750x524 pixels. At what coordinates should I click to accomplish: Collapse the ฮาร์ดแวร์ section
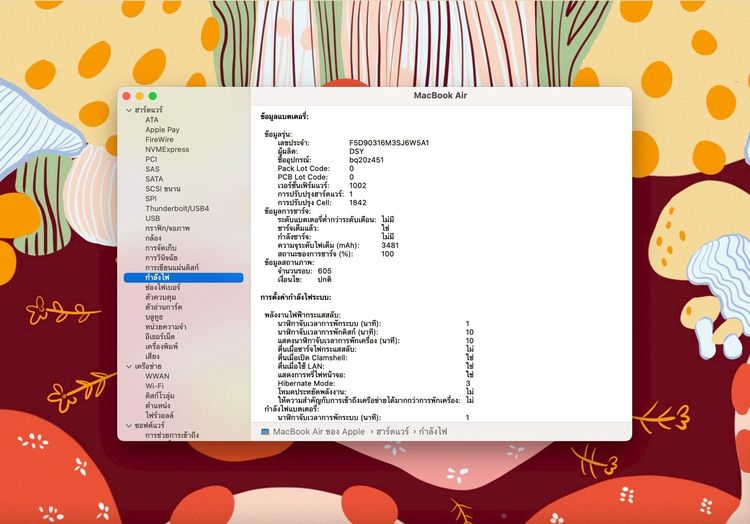pos(129,110)
